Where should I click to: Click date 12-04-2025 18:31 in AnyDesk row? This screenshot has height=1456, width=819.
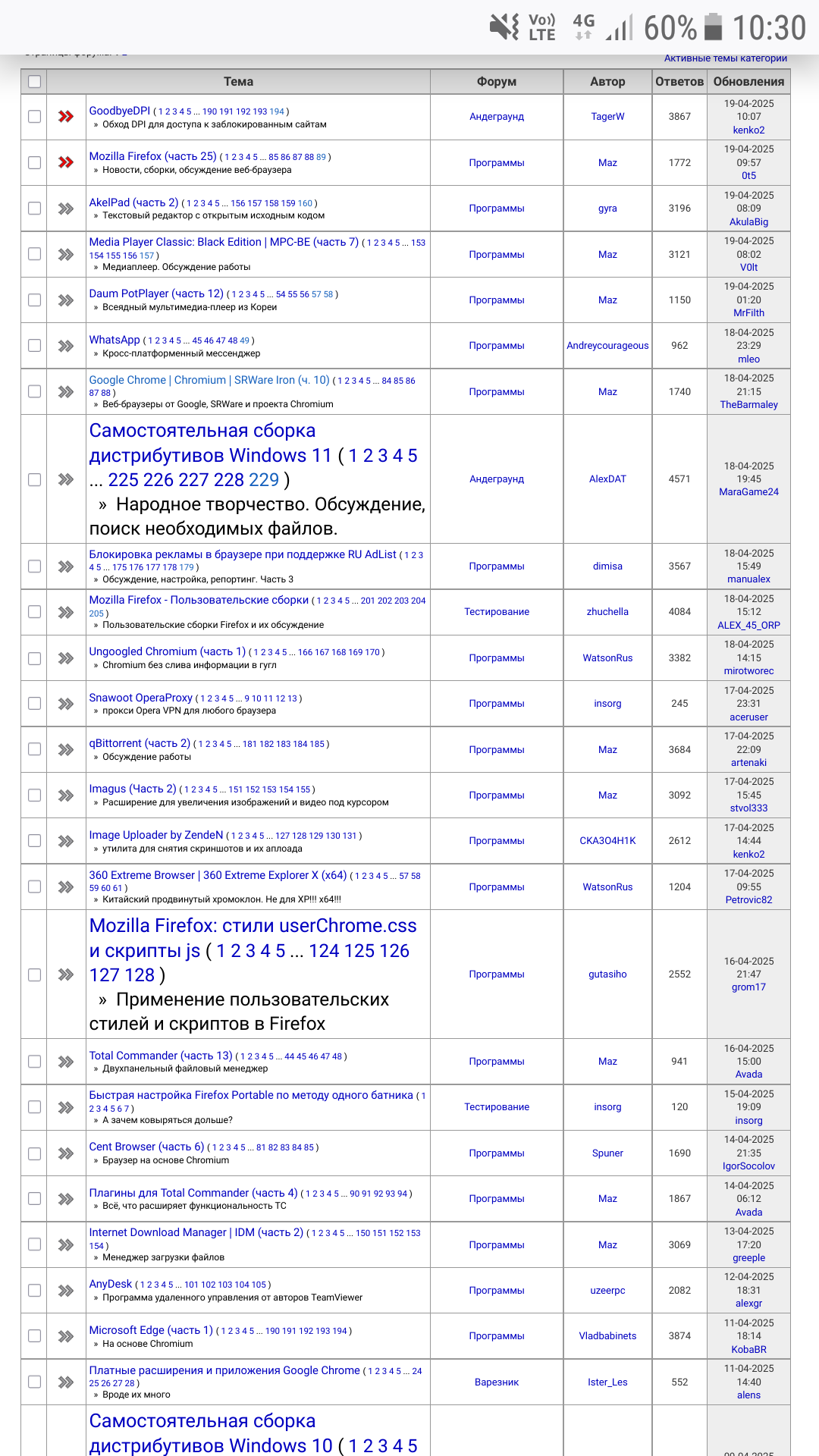(x=748, y=1284)
